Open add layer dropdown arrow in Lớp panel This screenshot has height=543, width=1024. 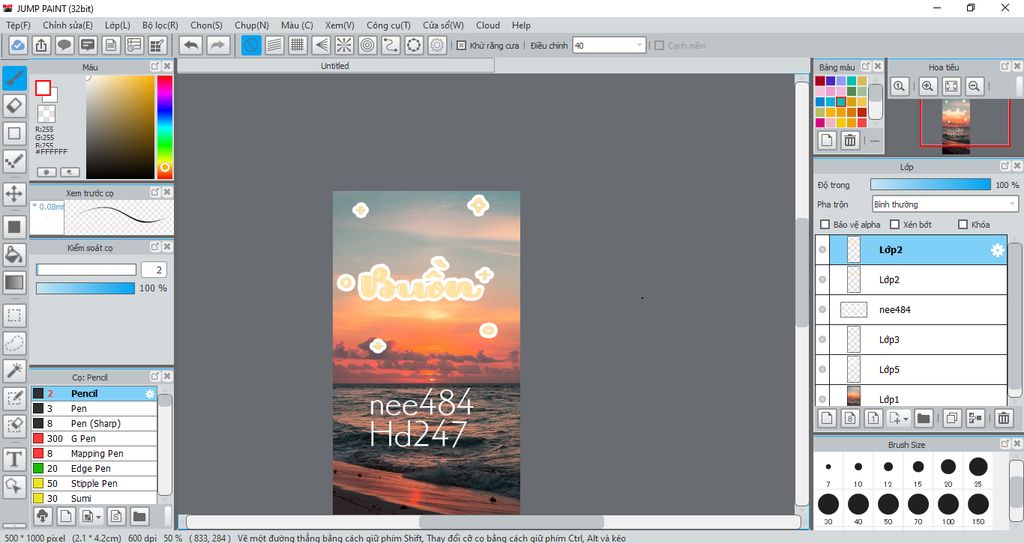coord(906,420)
